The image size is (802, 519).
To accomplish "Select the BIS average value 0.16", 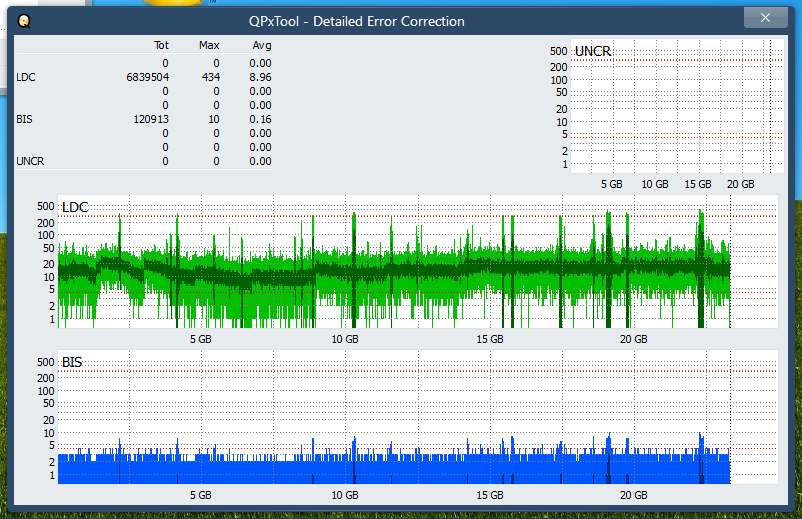I will [x=259, y=119].
